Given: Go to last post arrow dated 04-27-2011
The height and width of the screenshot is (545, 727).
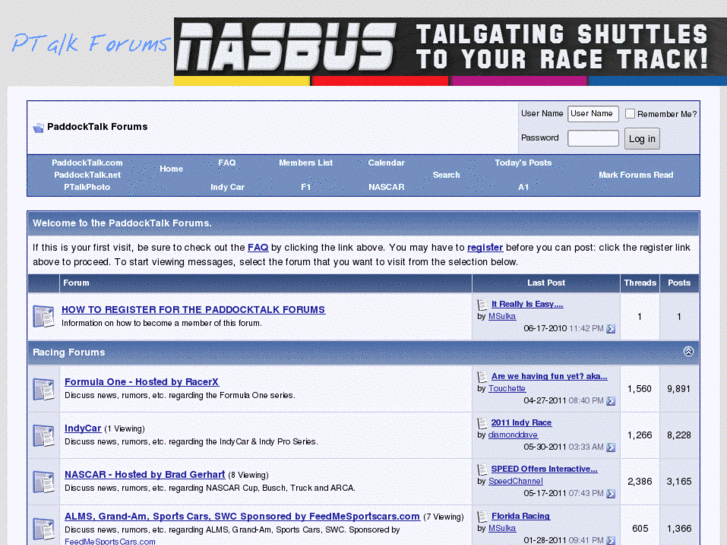Looking at the screenshot, I should tap(611, 401).
